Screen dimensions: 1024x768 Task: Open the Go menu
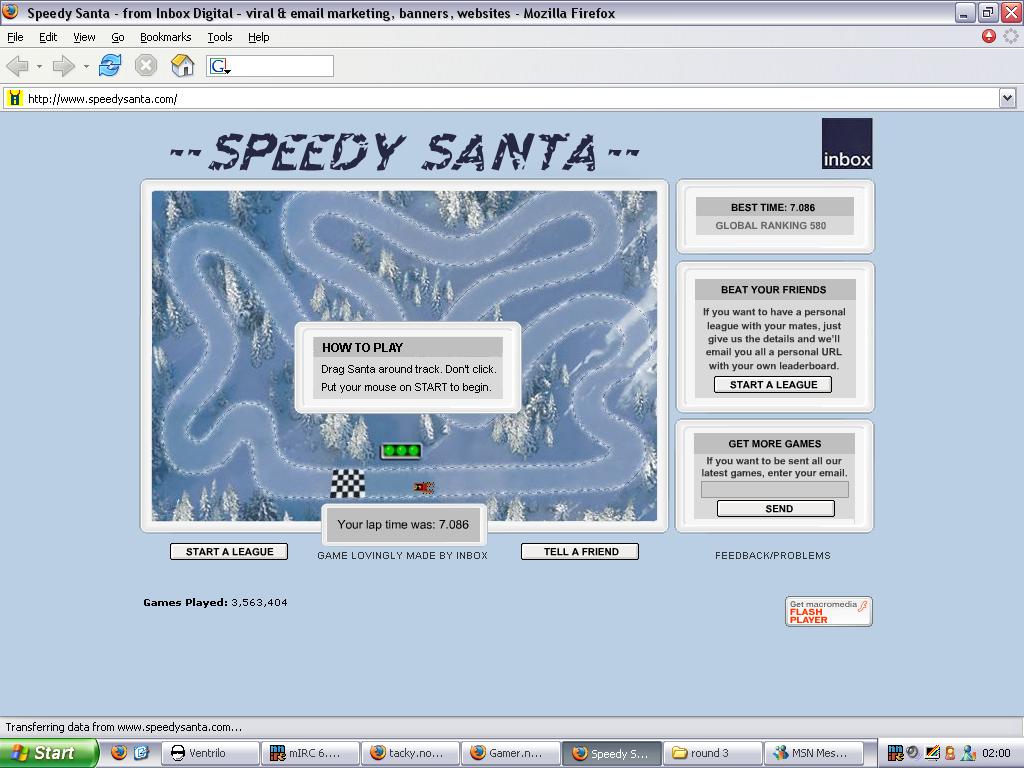118,37
